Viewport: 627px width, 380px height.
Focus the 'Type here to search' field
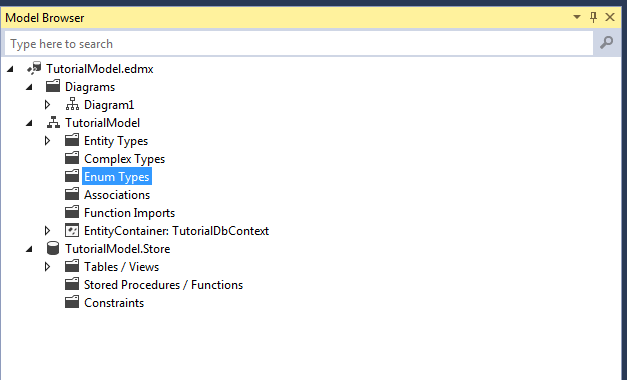point(299,43)
